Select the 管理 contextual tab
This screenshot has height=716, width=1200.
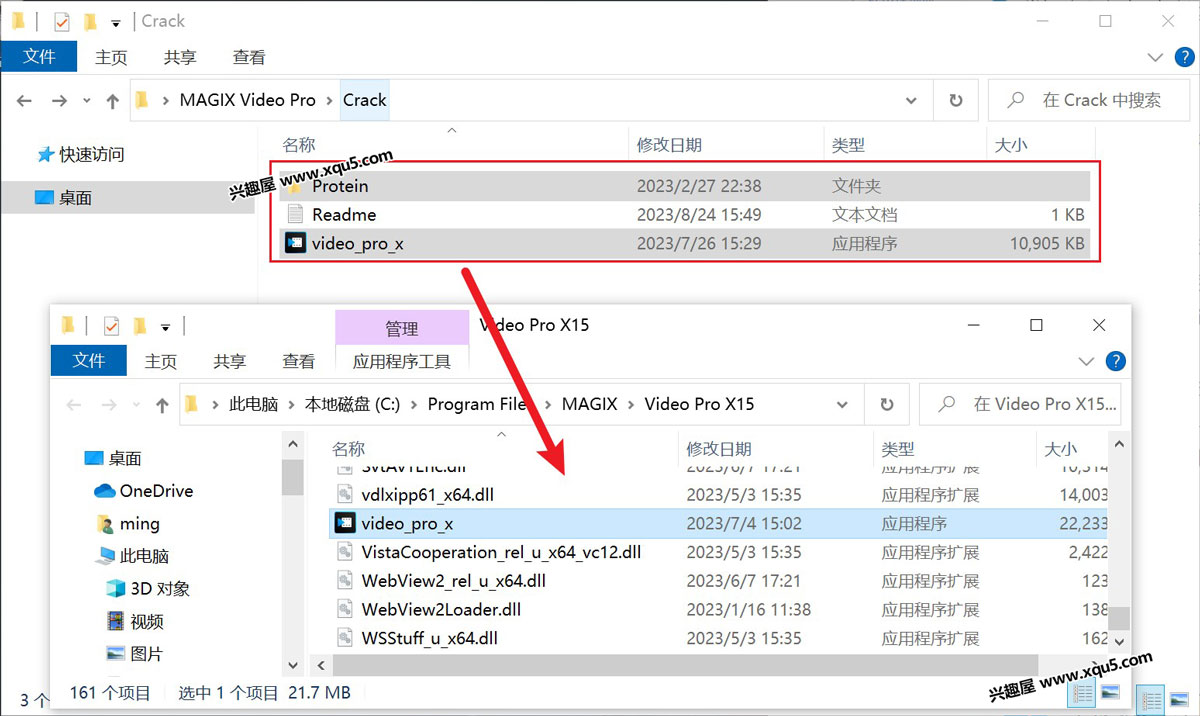(x=402, y=328)
